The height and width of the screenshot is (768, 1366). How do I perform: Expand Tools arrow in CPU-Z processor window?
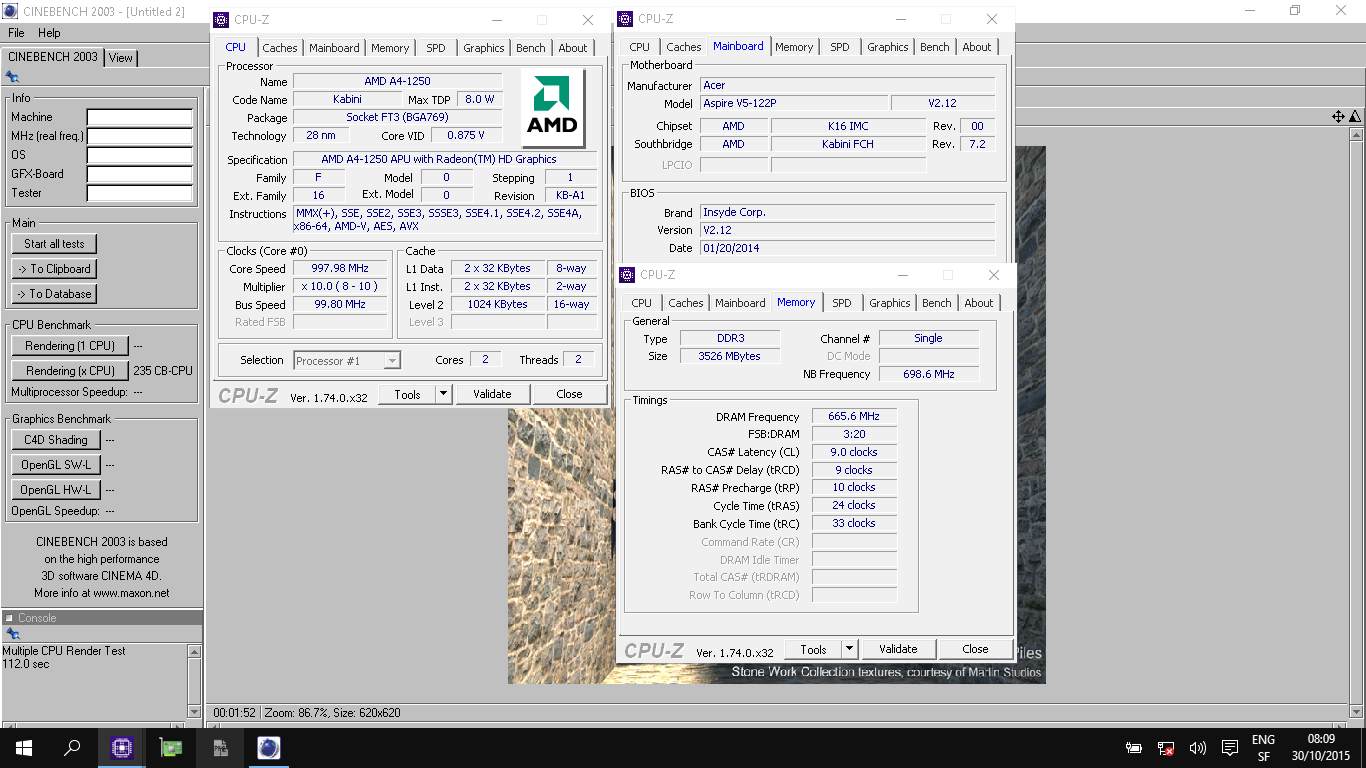pyautogui.click(x=444, y=394)
